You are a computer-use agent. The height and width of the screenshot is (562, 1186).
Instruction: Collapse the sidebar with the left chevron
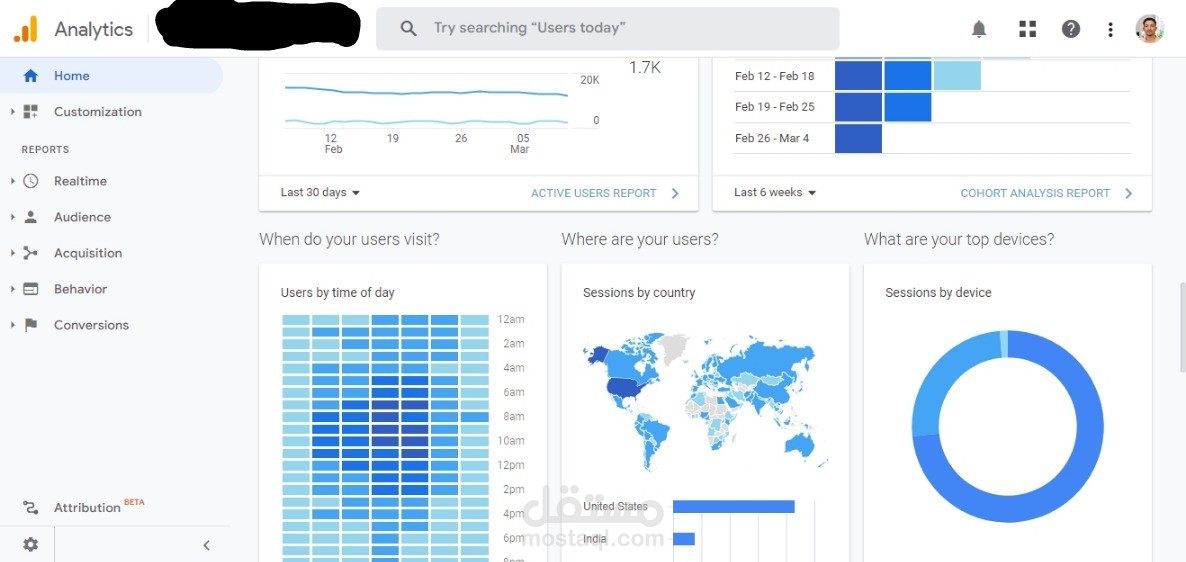[206, 545]
